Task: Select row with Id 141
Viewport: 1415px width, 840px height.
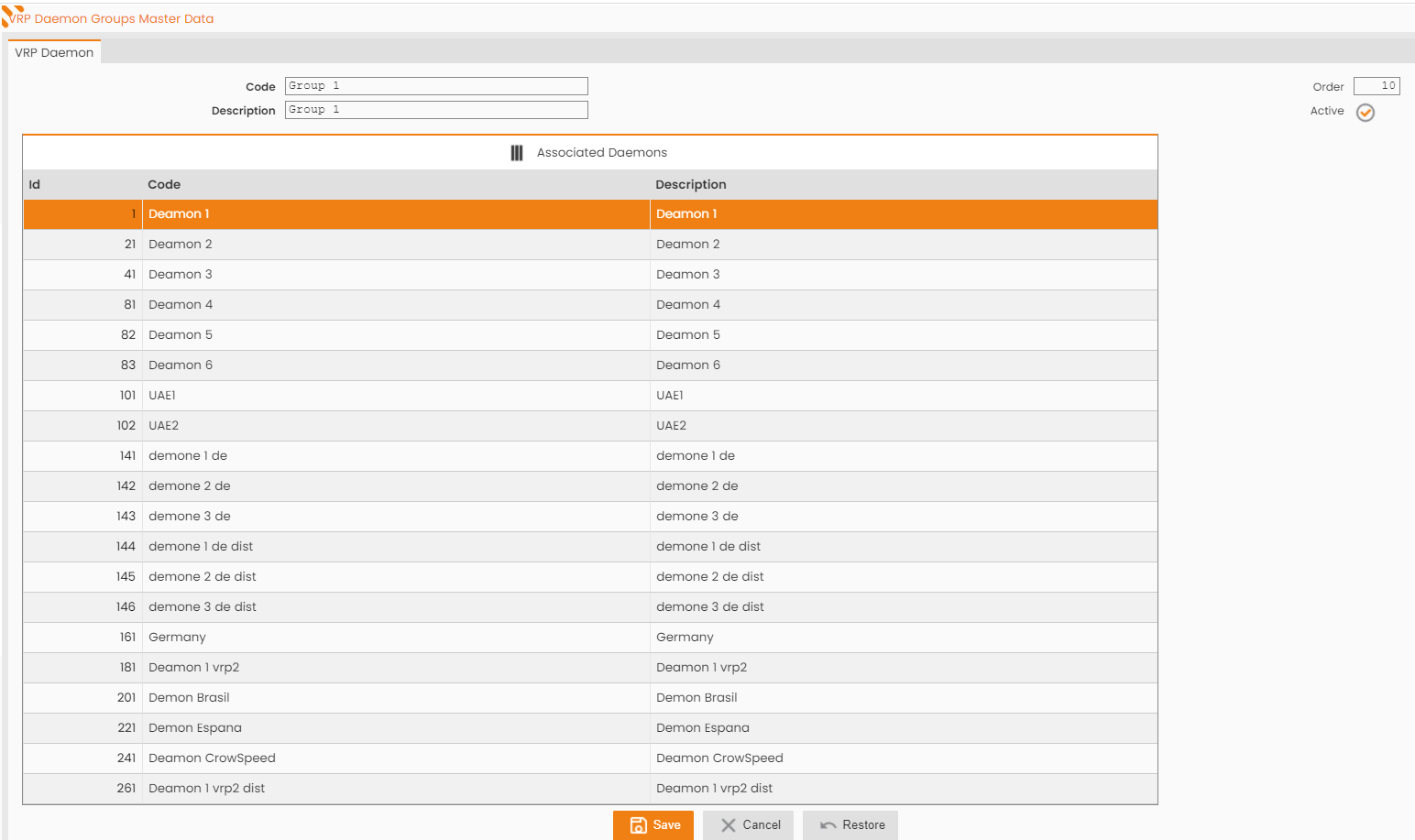Action: (590, 456)
